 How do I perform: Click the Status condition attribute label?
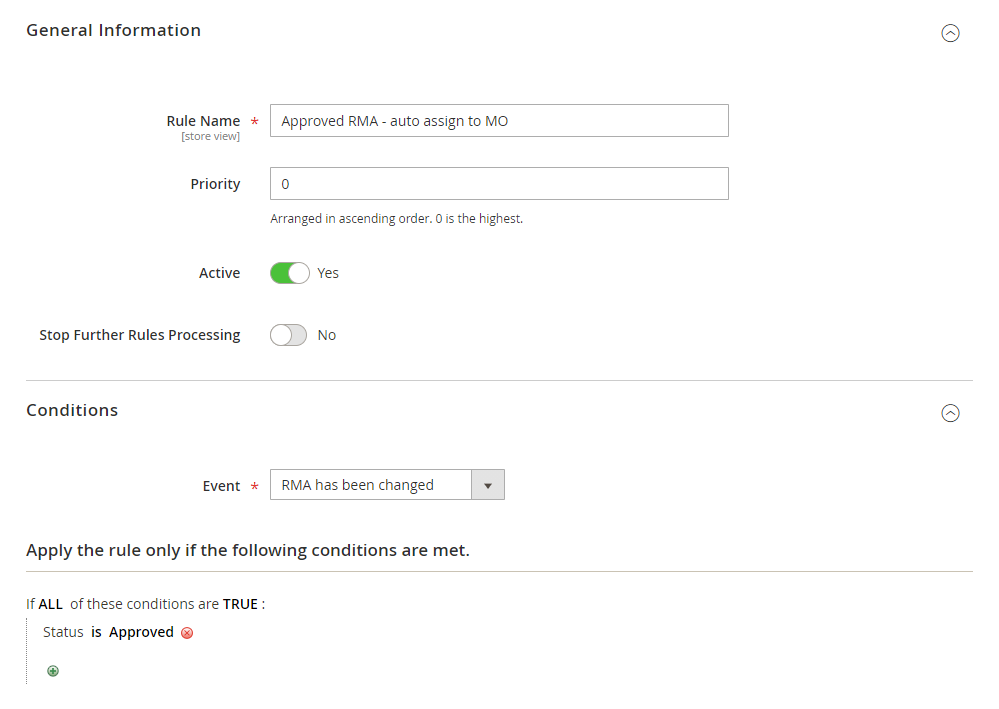63,632
